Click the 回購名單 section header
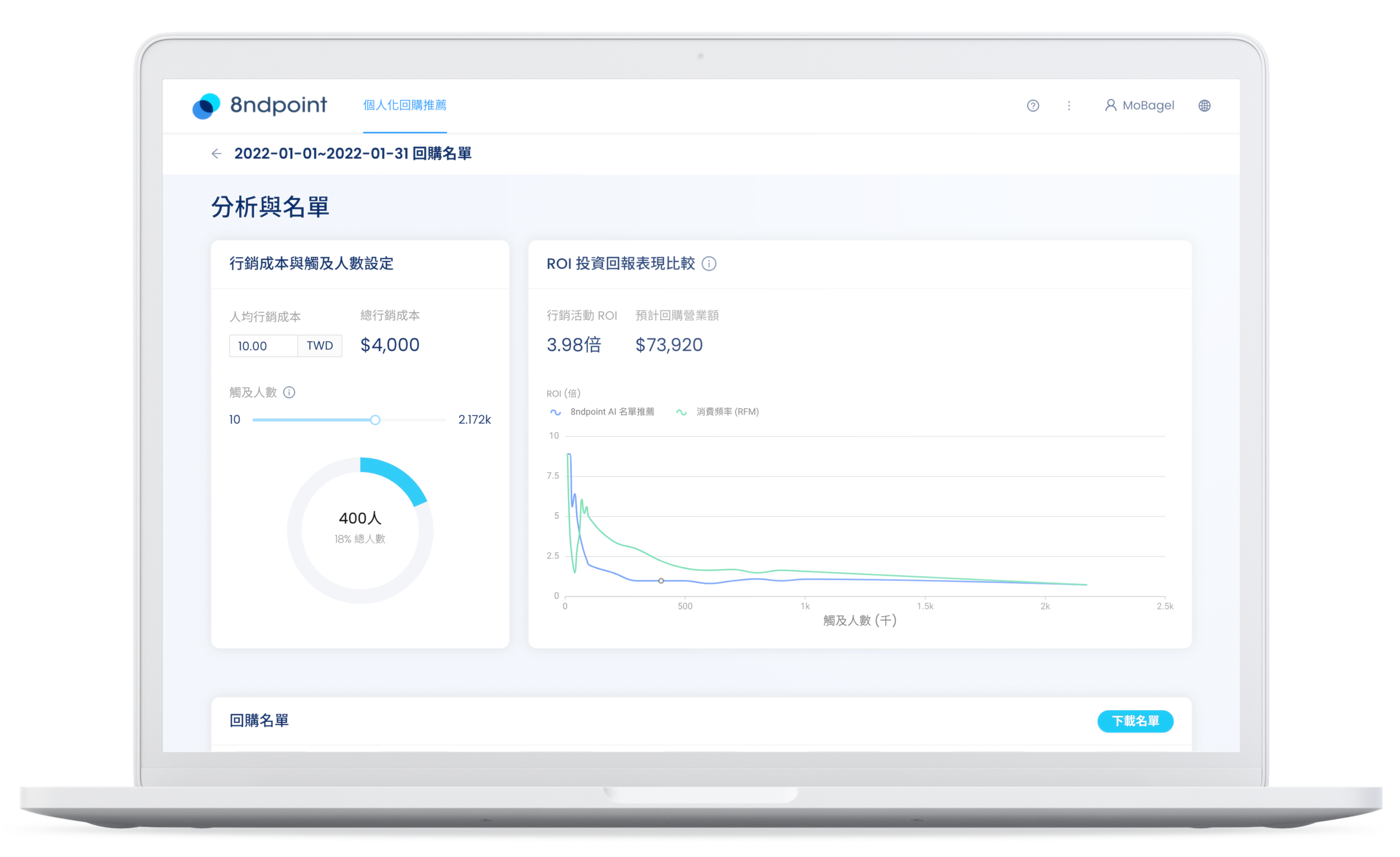Viewport: 1400px width, 857px height. (x=259, y=720)
